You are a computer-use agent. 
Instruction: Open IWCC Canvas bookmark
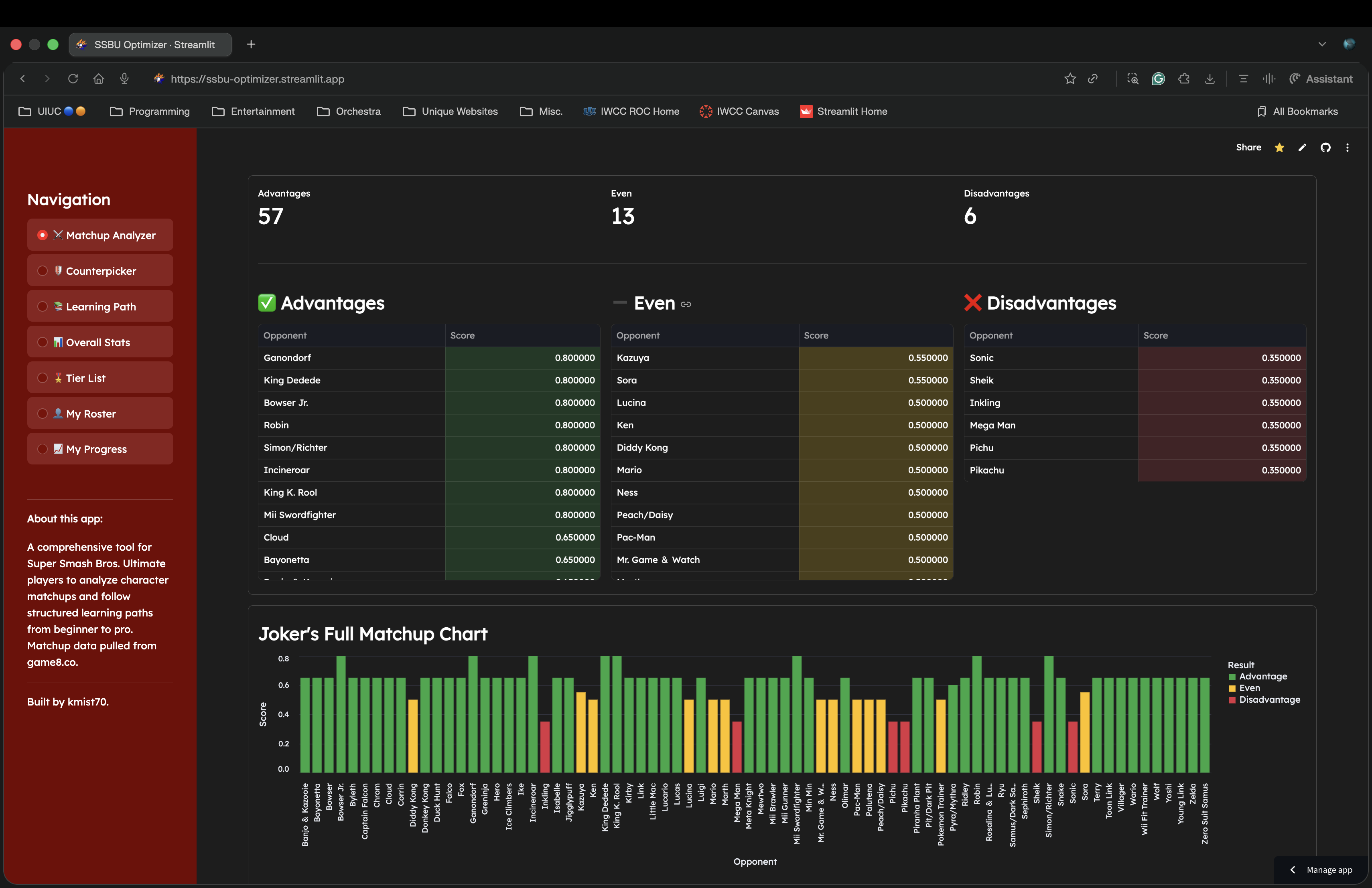(739, 111)
